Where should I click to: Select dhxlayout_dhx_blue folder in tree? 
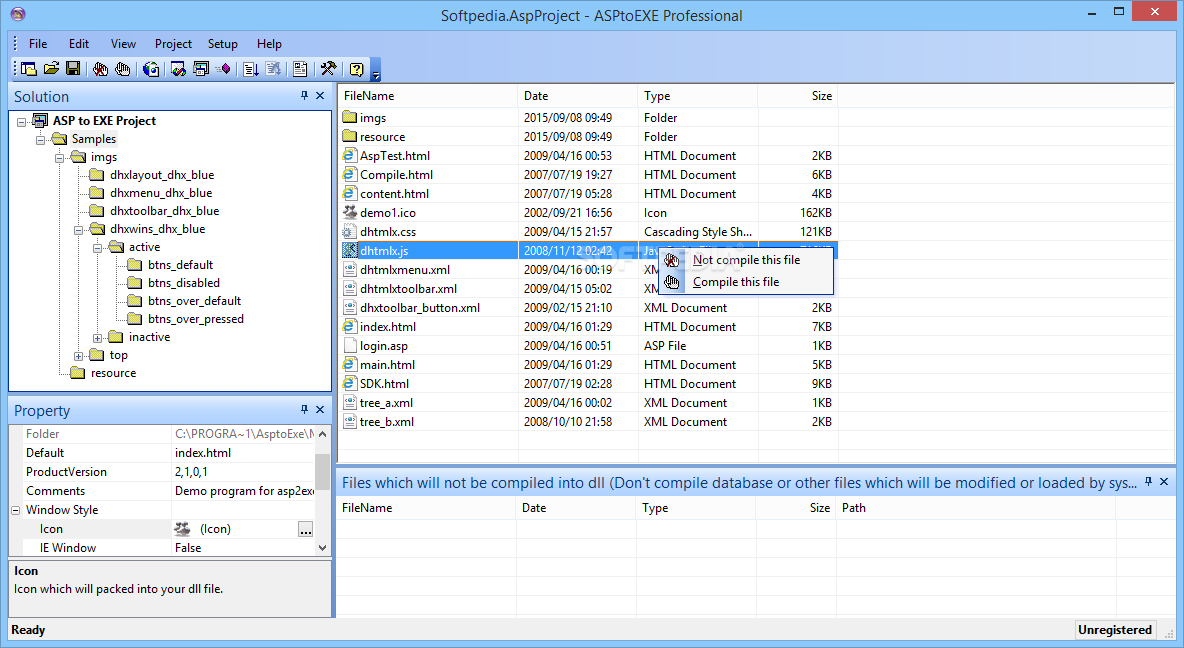(162, 174)
